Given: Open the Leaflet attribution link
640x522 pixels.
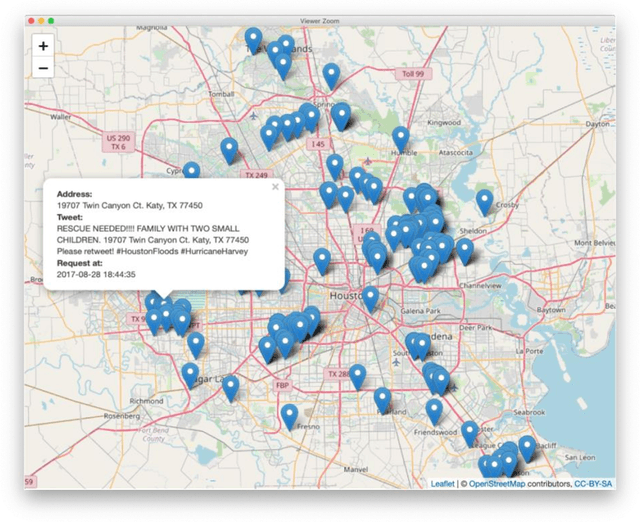Looking at the screenshot, I should (442, 483).
